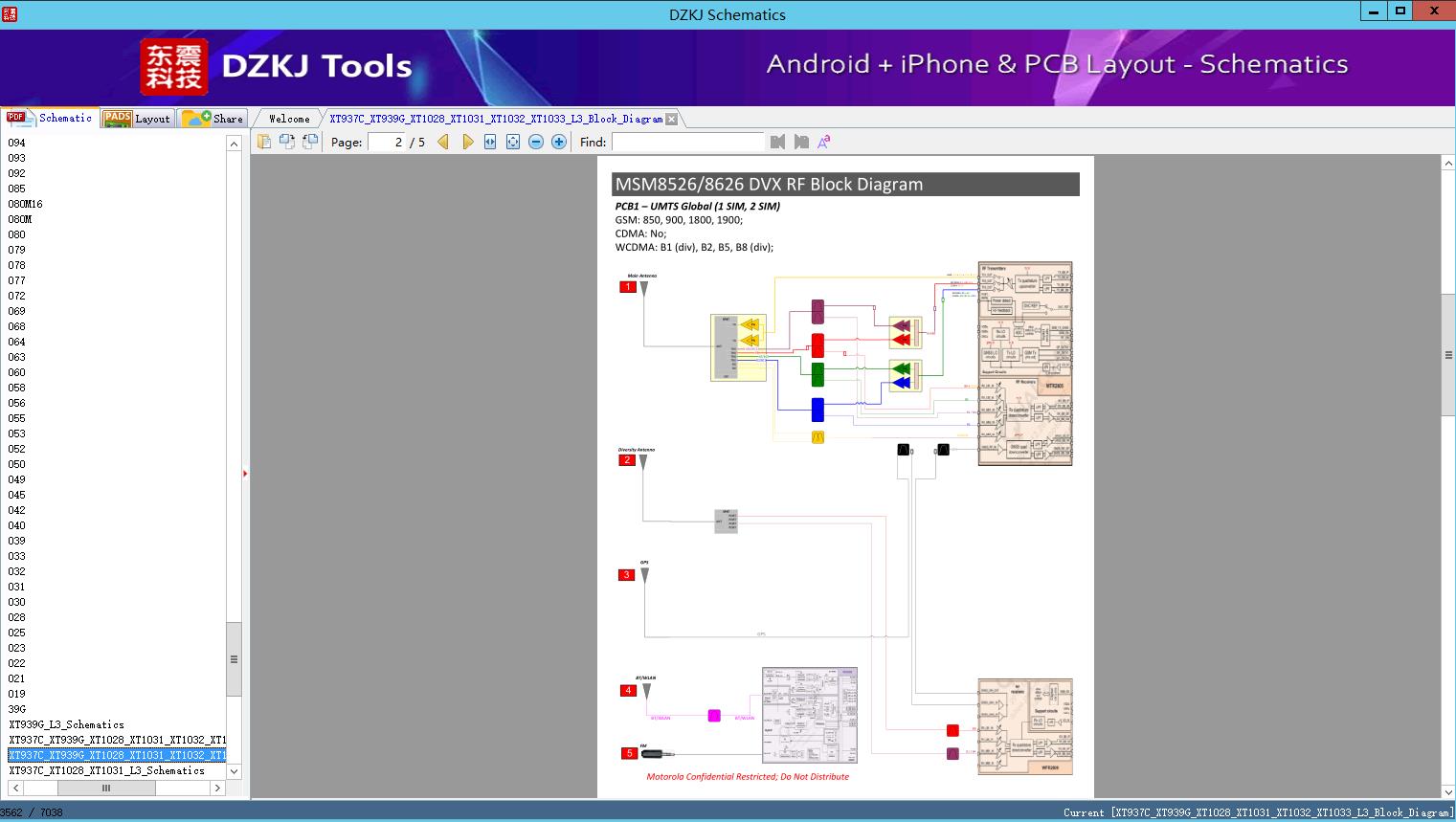Click red FM marker 5 in diagram
The height and width of the screenshot is (822, 1456).
click(x=629, y=753)
